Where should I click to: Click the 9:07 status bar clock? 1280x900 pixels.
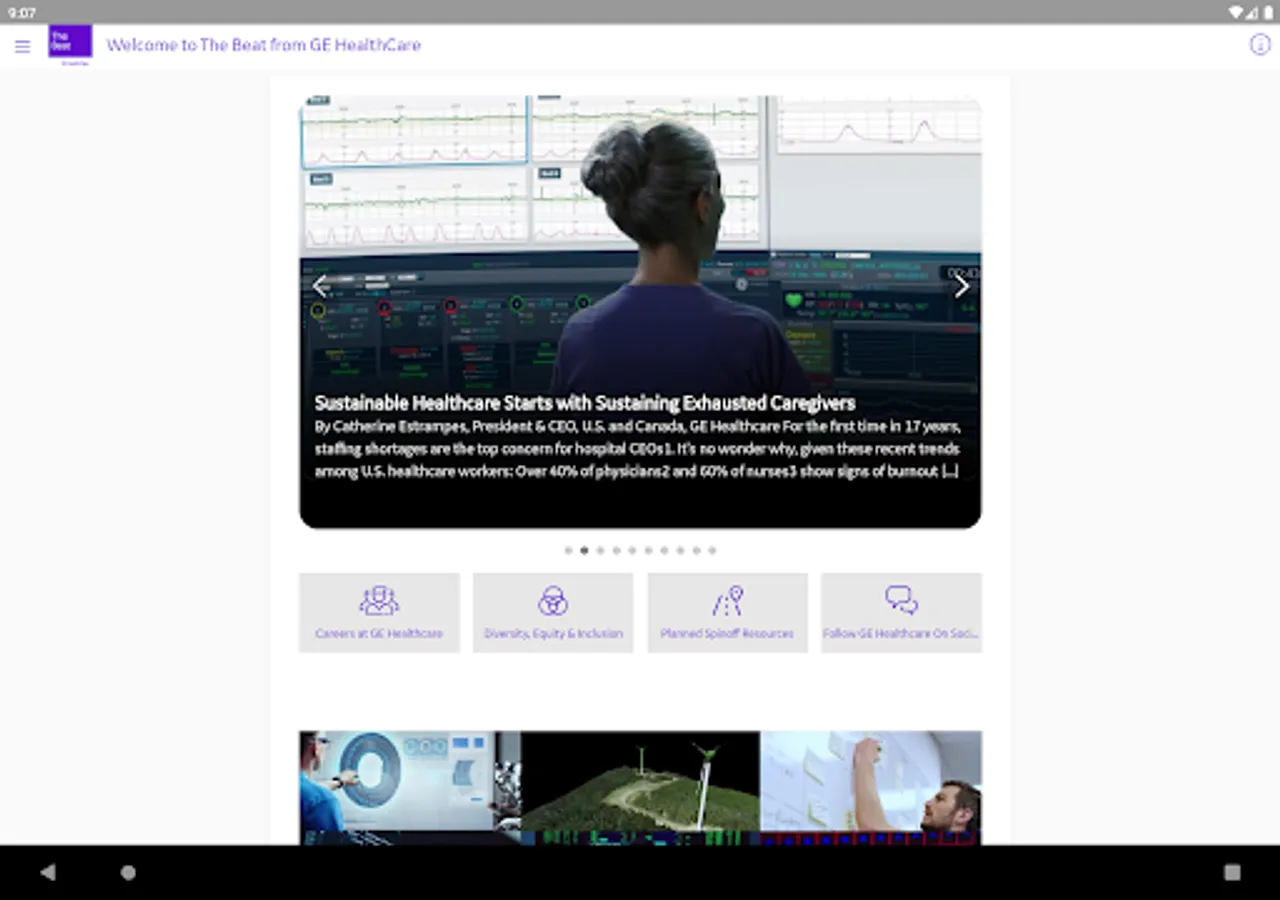(x=22, y=13)
